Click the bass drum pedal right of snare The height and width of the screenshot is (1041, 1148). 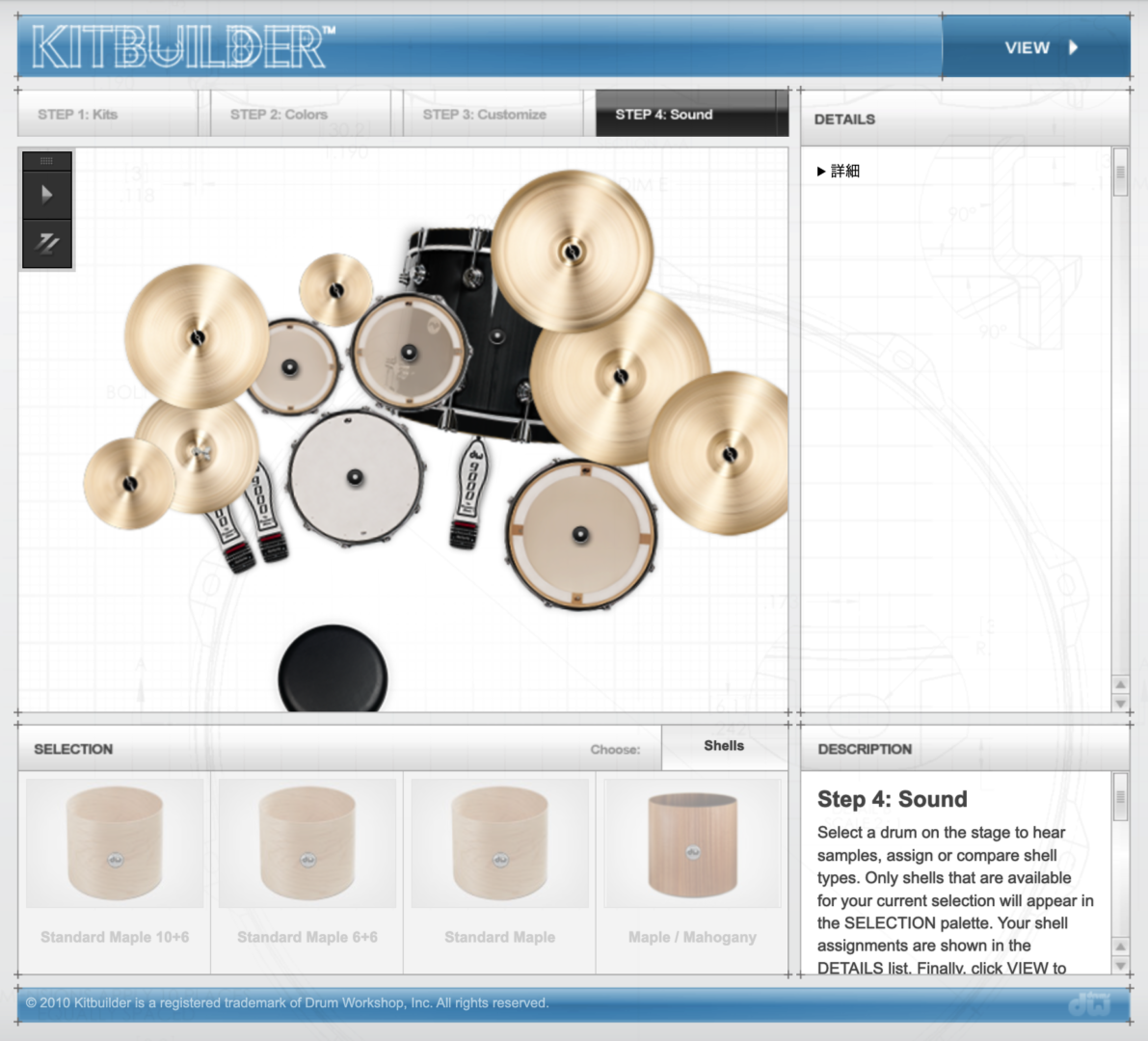pos(468,493)
